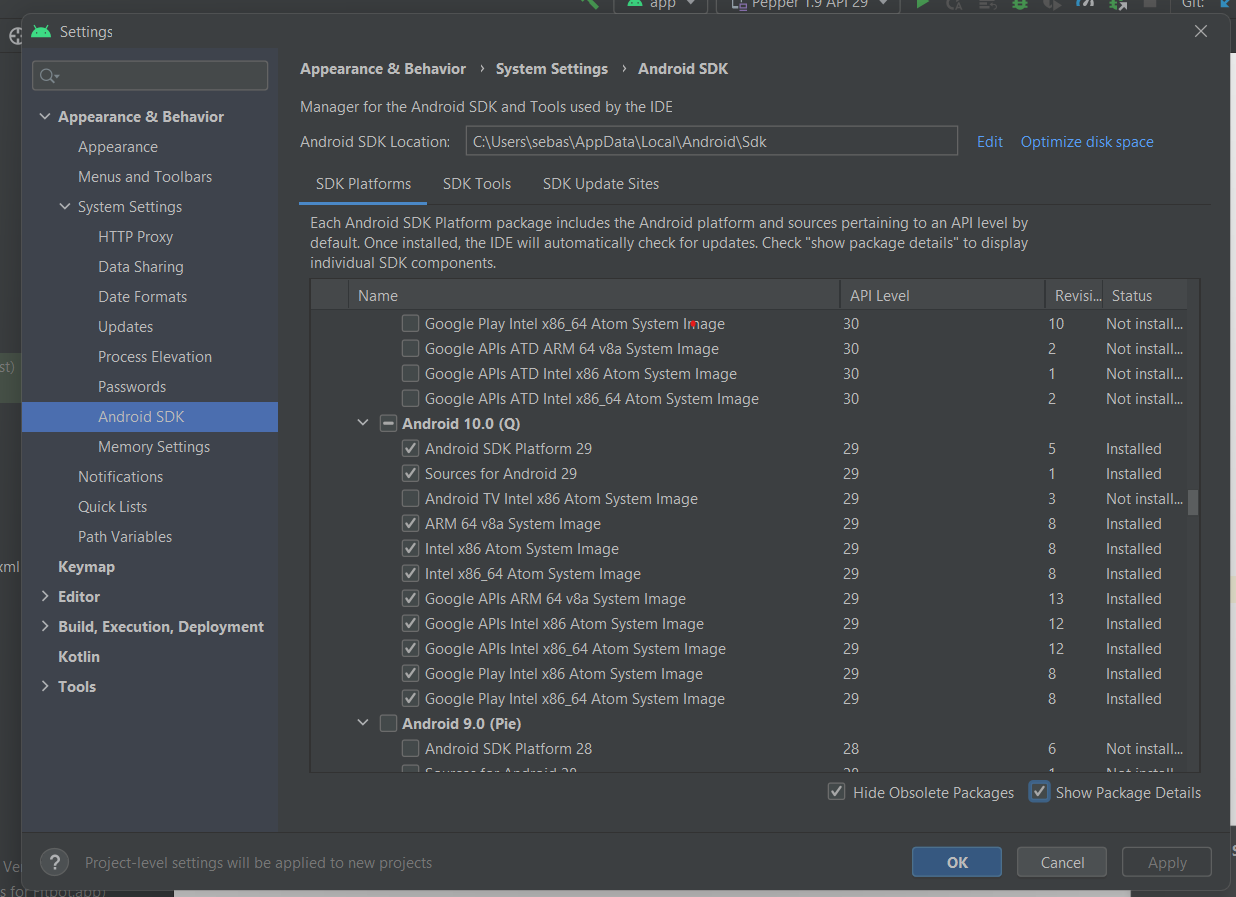Expand the Build, Execution, Deployment section
The height and width of the screenshot is (897, 1236).
pyautogui.click(x=45, y=627)
